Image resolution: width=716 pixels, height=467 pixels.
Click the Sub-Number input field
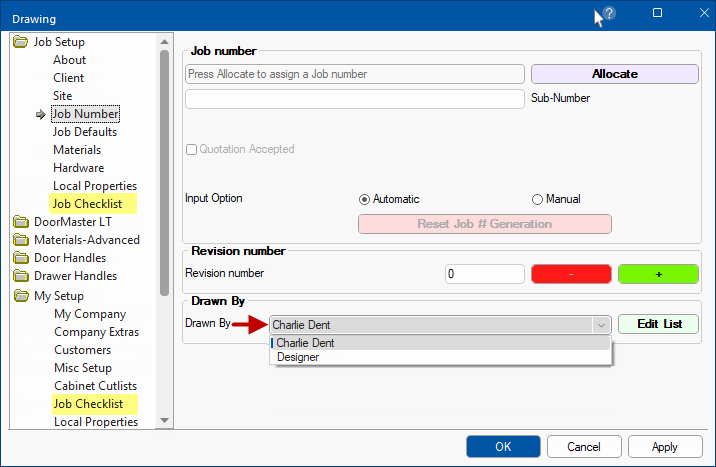pyautogui.click(x=355, y=99)
